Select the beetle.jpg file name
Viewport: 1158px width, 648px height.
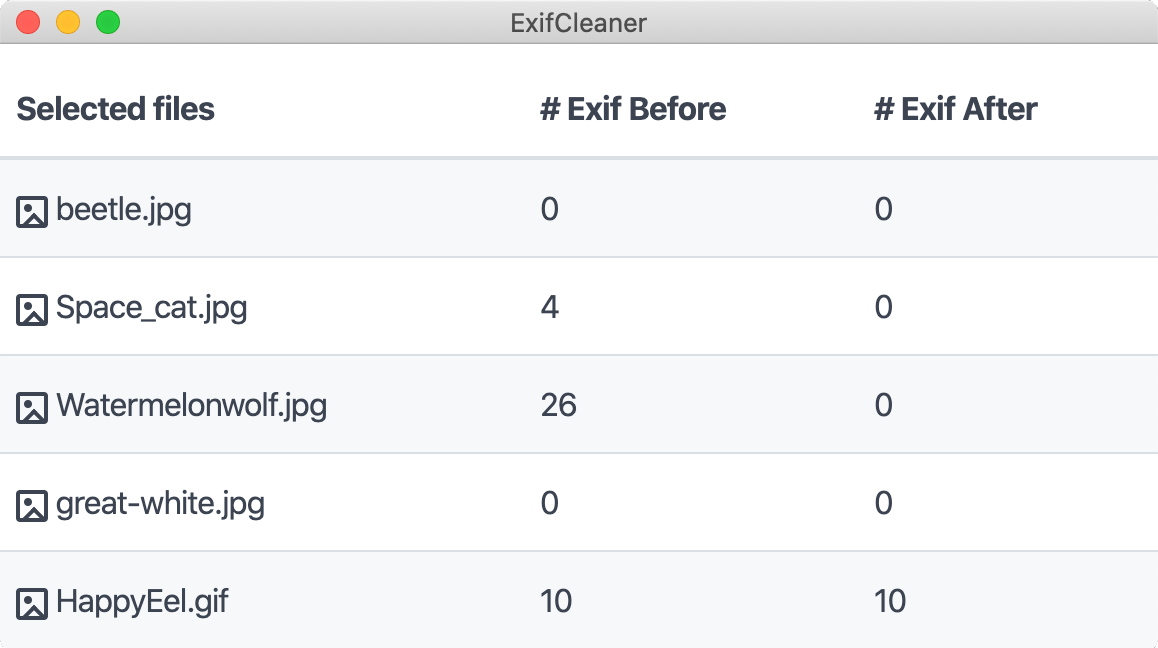coord(124,210)
